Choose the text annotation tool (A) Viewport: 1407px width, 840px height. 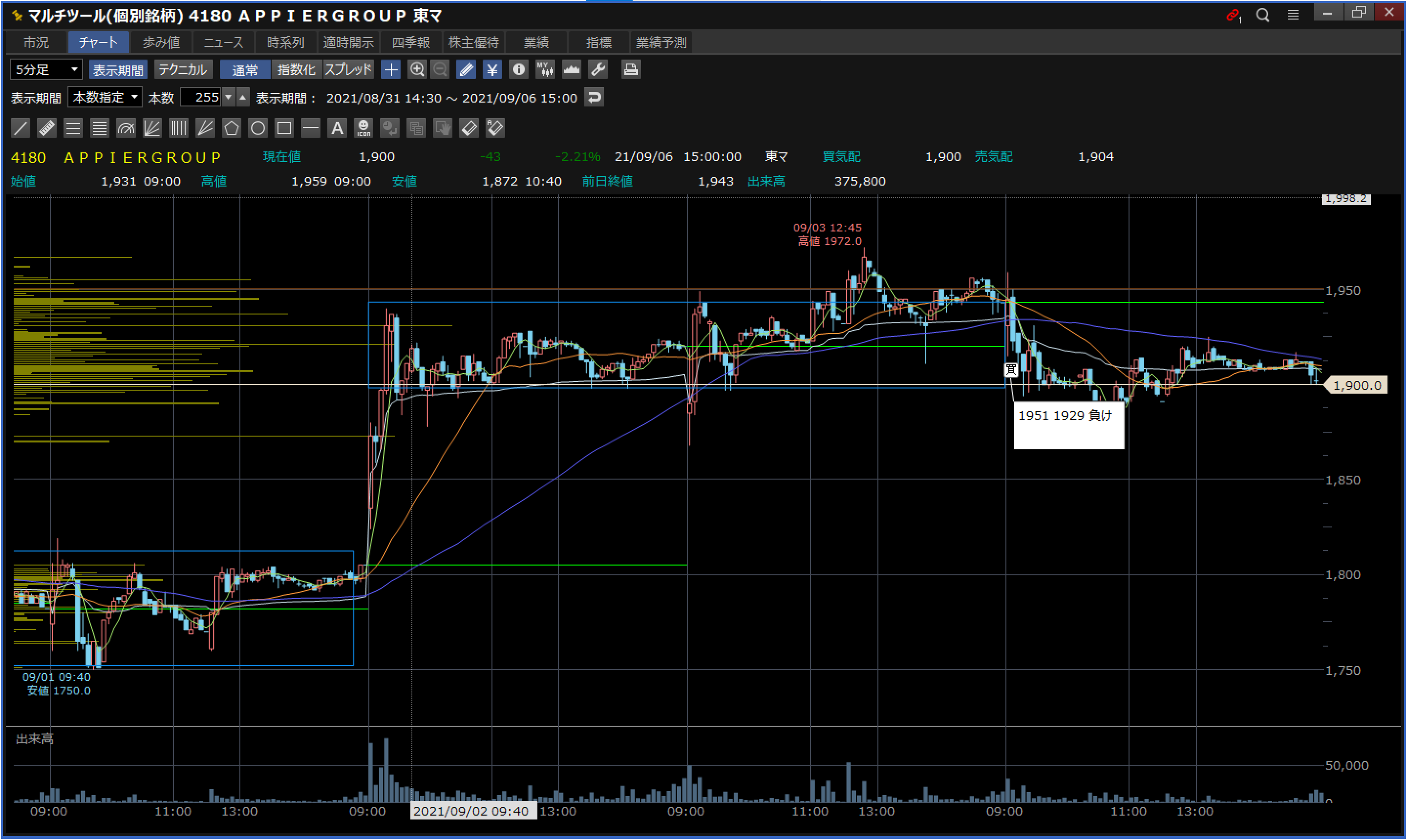337,128
